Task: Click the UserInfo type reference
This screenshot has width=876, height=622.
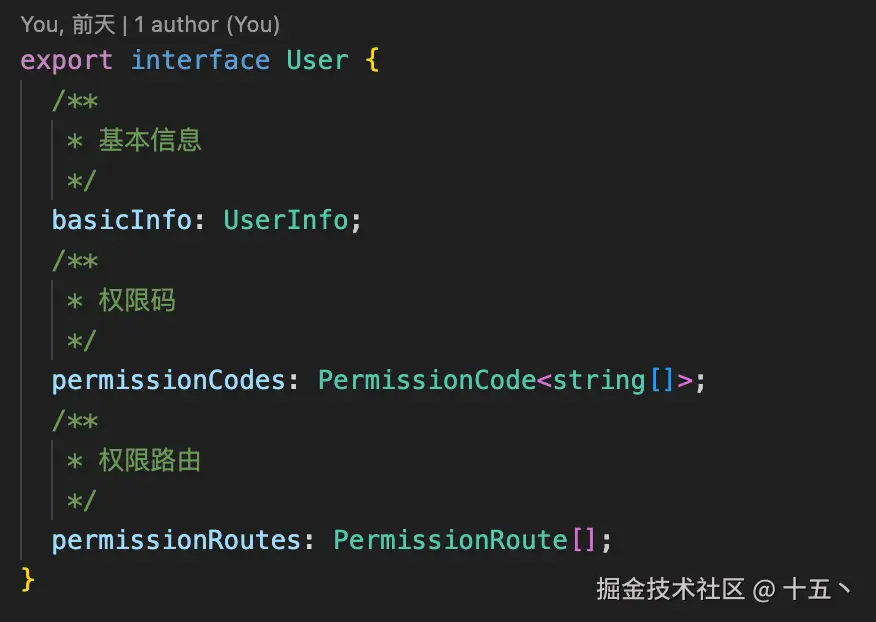Action: tap(285, 220)
